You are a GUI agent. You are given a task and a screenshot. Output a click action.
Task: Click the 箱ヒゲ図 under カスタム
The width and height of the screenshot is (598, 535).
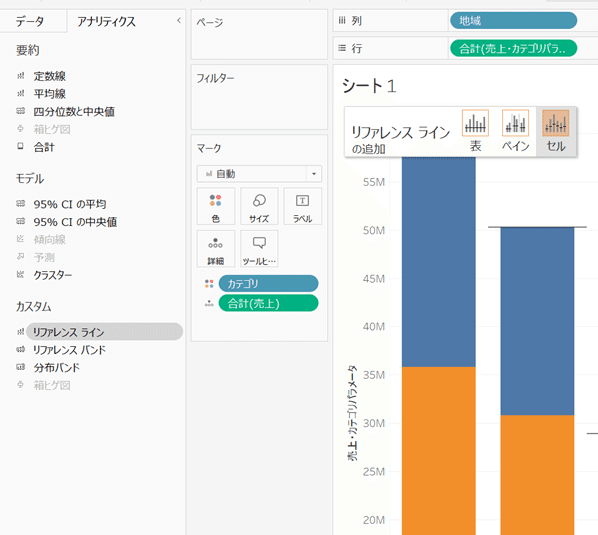(x=52, y=385)
